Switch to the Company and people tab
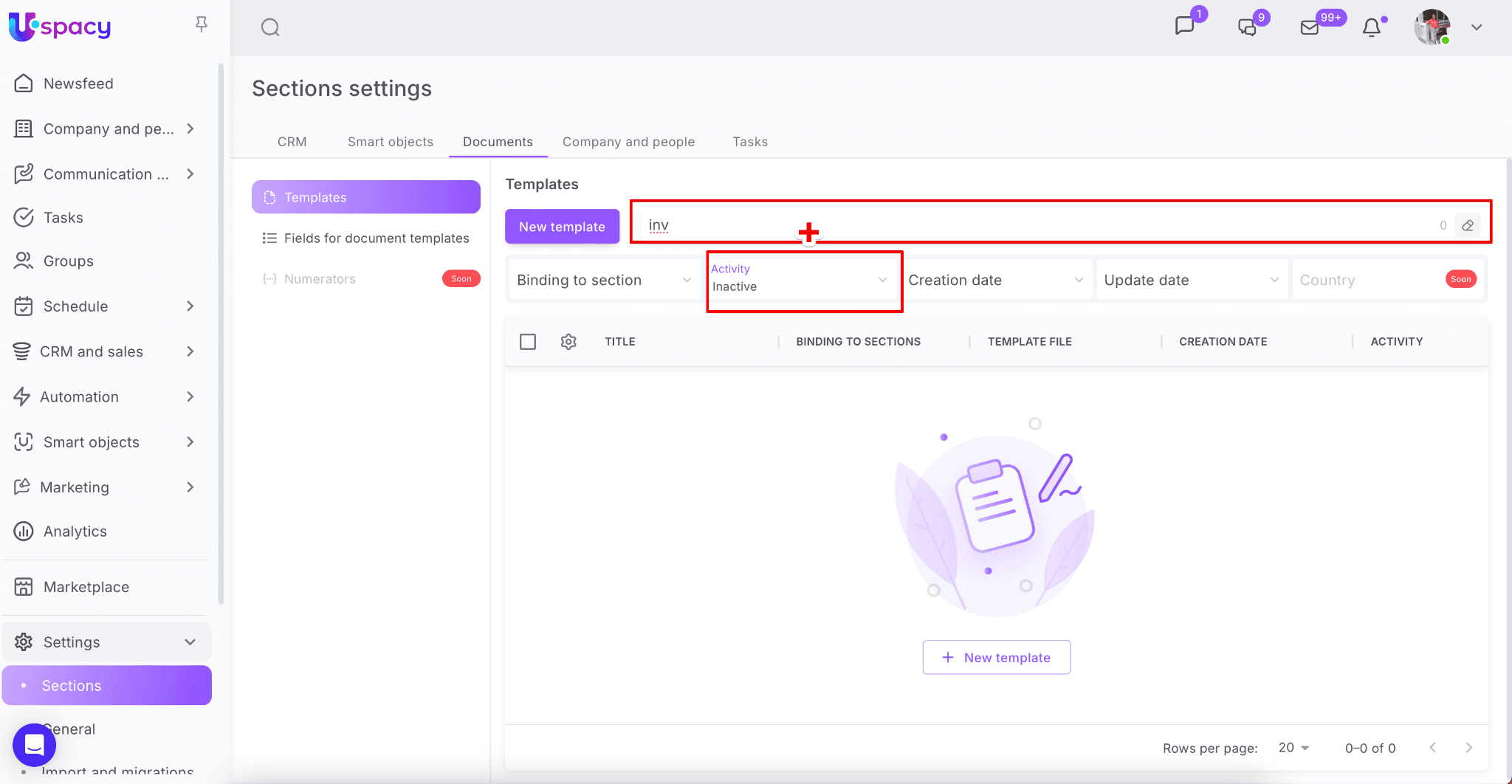 click(628, 142)
